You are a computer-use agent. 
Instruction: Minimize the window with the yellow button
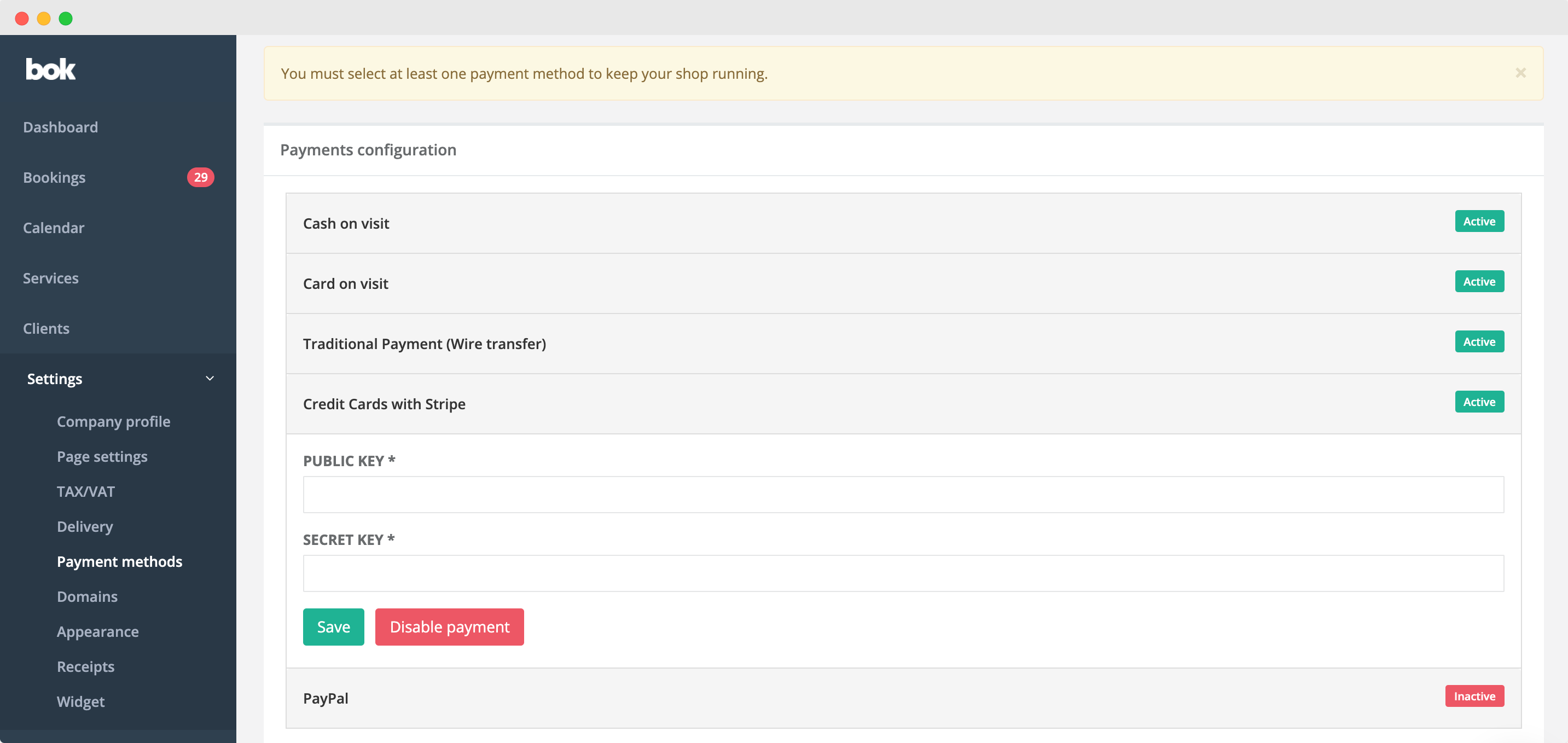[x=44, y=18]
